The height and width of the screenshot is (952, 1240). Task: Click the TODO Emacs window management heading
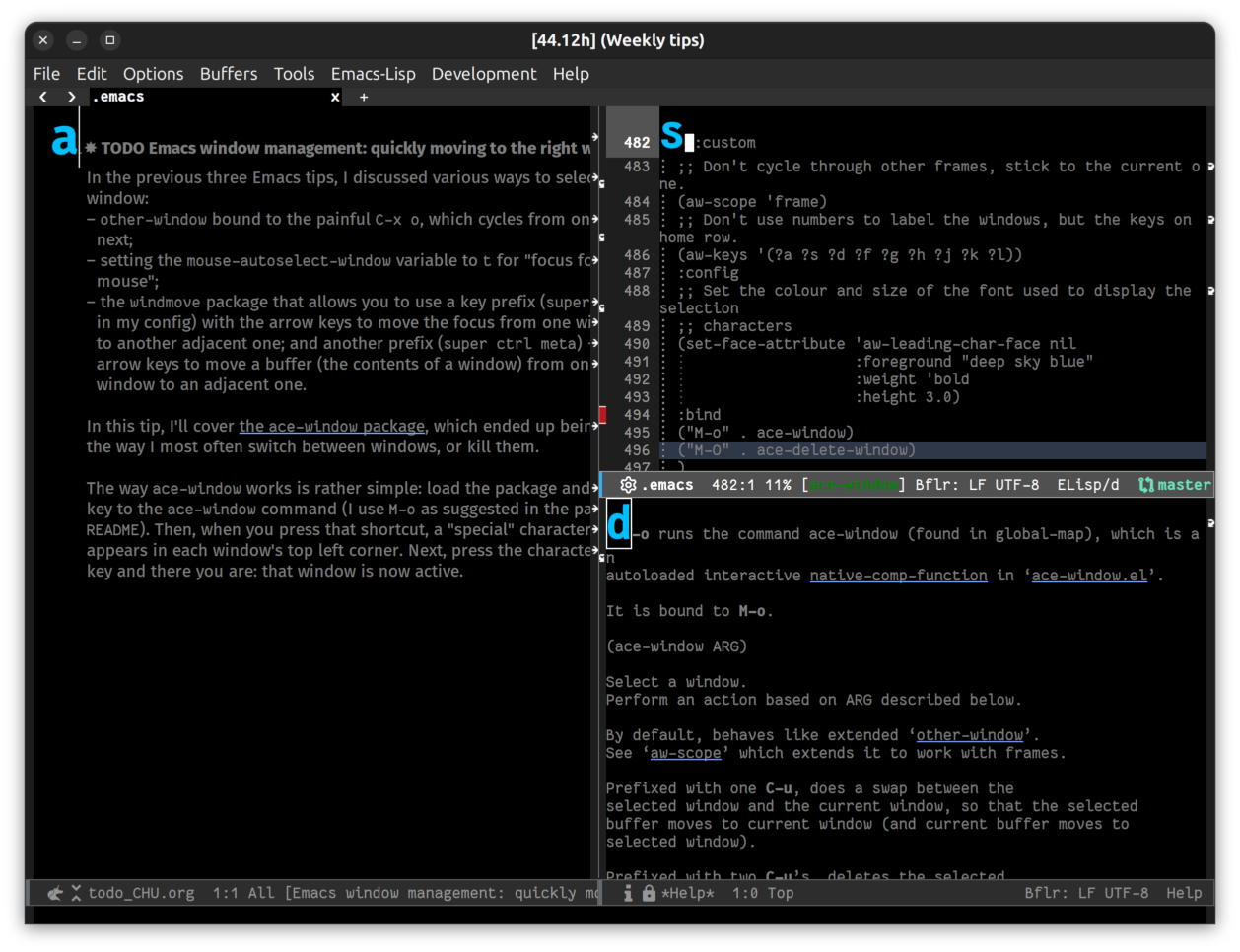click(337, 148)
